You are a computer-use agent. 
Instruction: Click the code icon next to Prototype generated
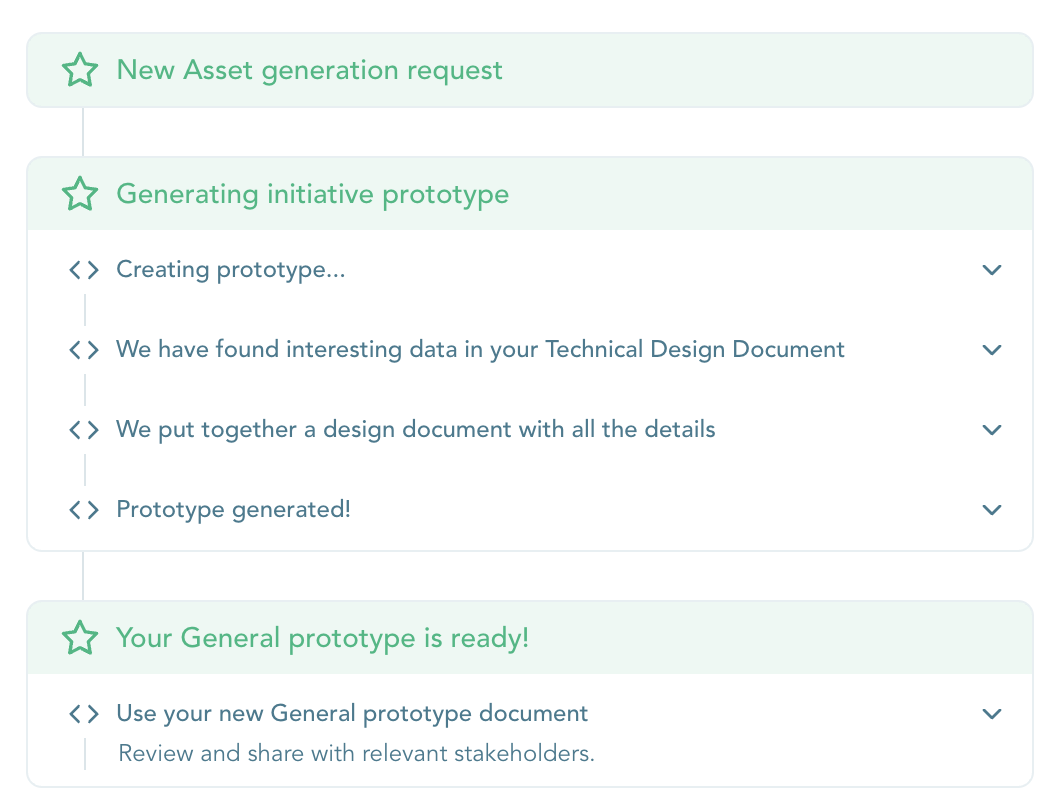pos(84,509)
